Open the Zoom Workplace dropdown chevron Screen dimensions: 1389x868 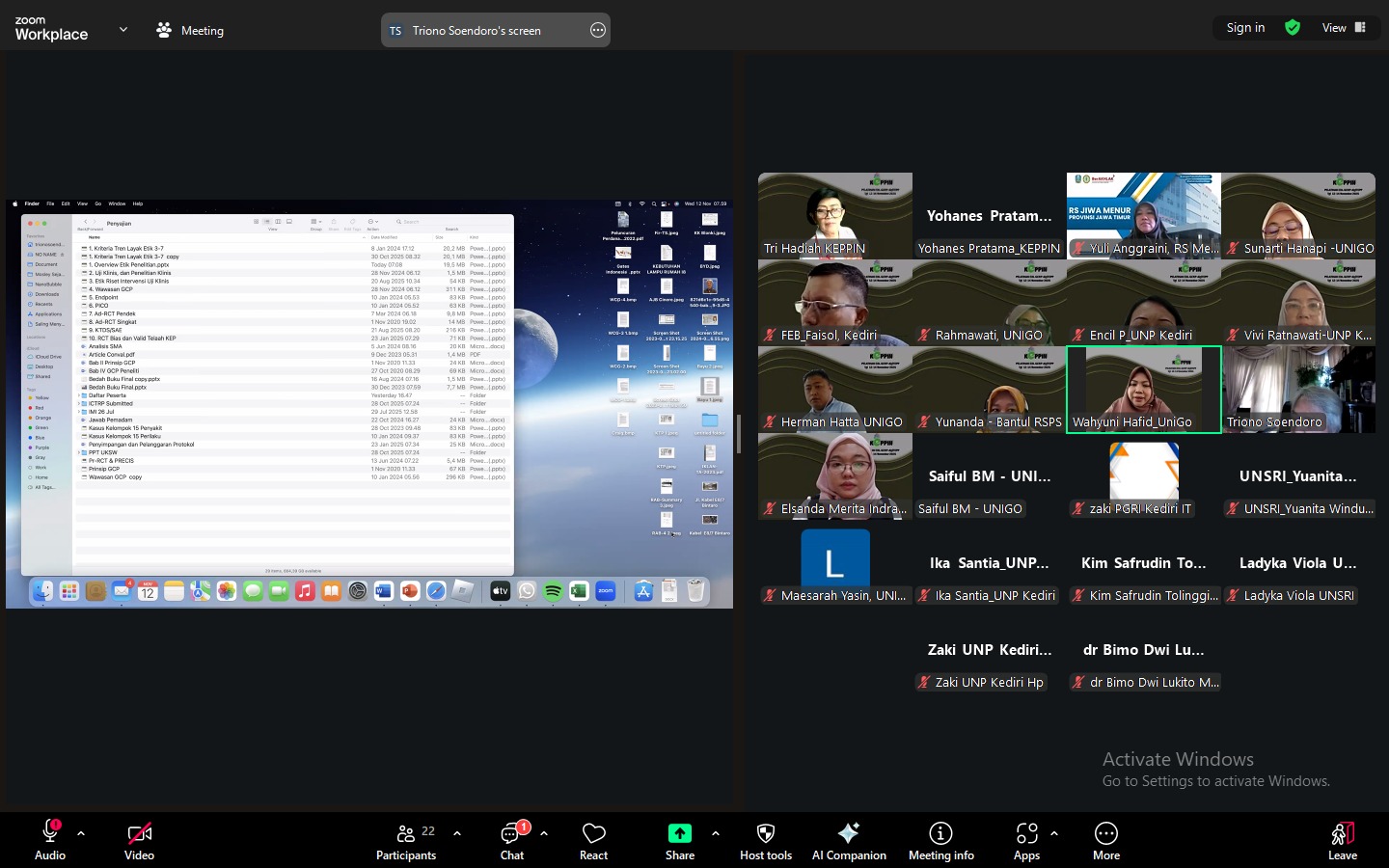[x=123, y=30]
